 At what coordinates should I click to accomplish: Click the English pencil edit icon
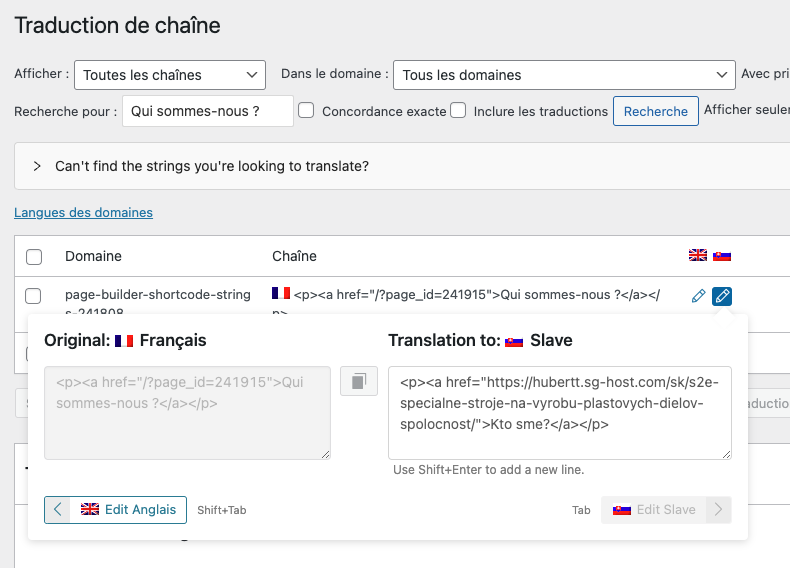tap(698, 296)
